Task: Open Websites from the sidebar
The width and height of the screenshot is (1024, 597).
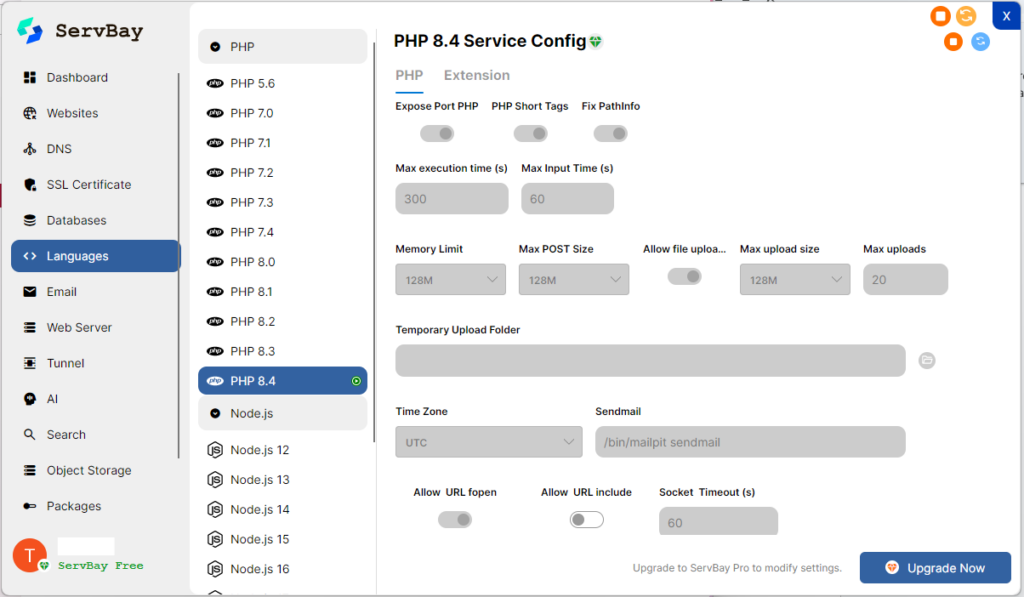Action: point(72,113)
